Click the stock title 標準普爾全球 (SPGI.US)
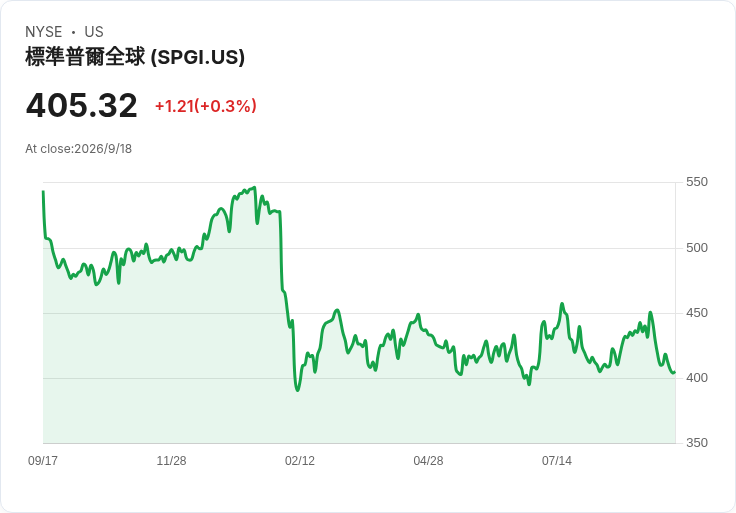Image resolution: width=736 pixels, height=513 pixels. (x=135, y=57)
